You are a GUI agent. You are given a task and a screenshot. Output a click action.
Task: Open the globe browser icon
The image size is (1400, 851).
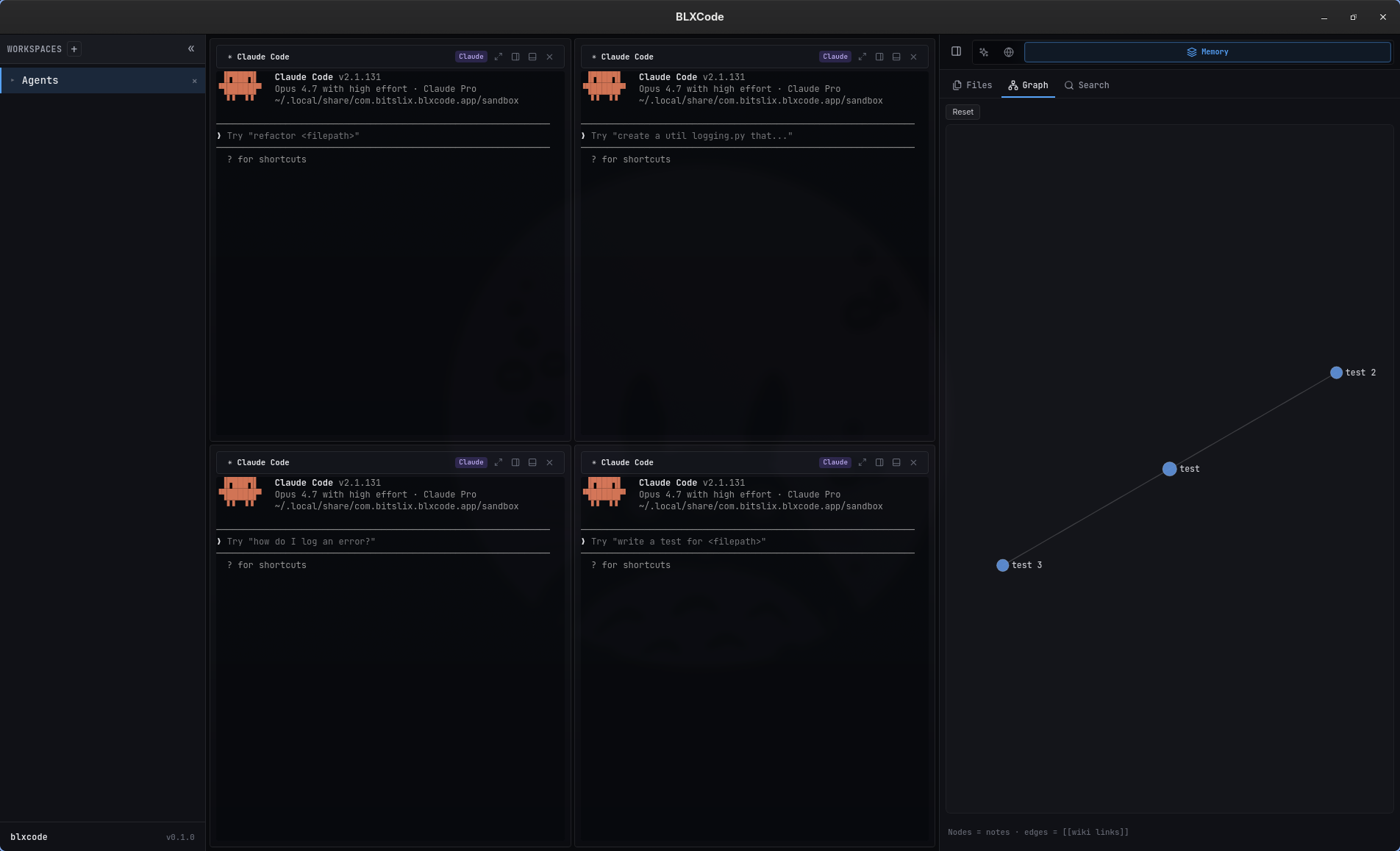[1009, 52]
